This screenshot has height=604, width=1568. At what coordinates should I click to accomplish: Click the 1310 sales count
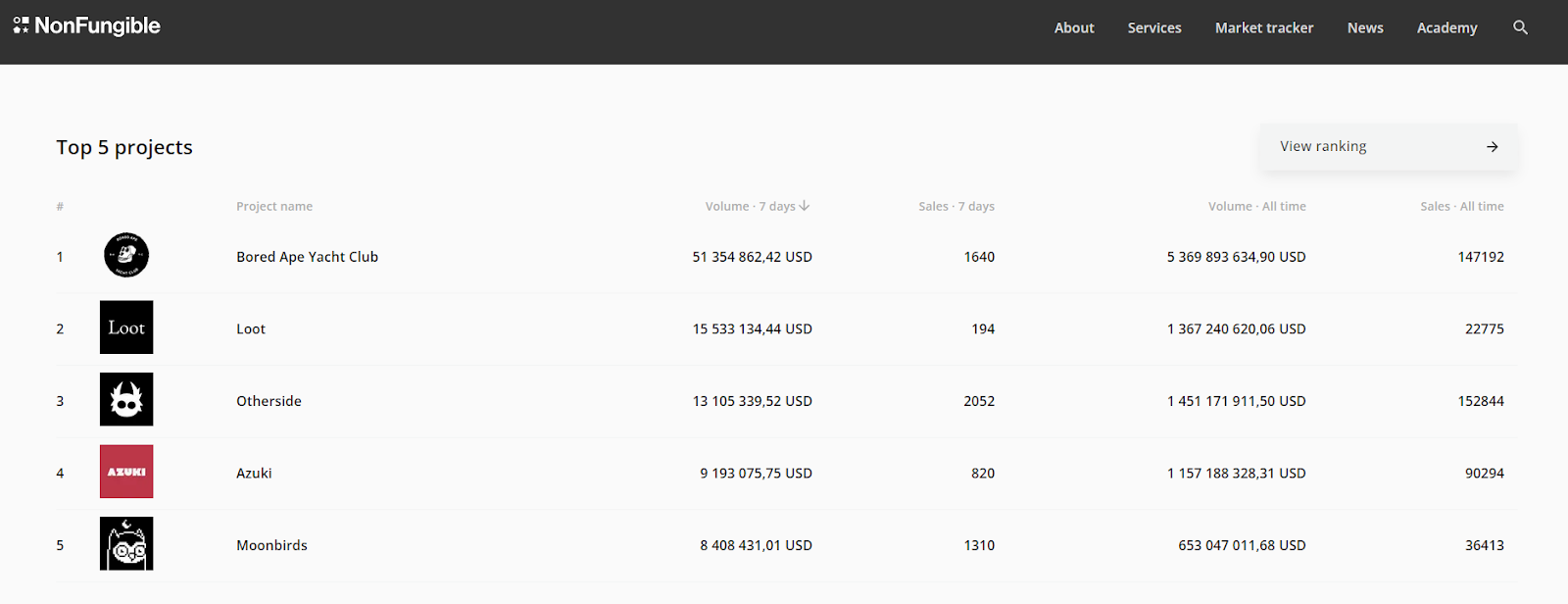(x=979, y=545)
